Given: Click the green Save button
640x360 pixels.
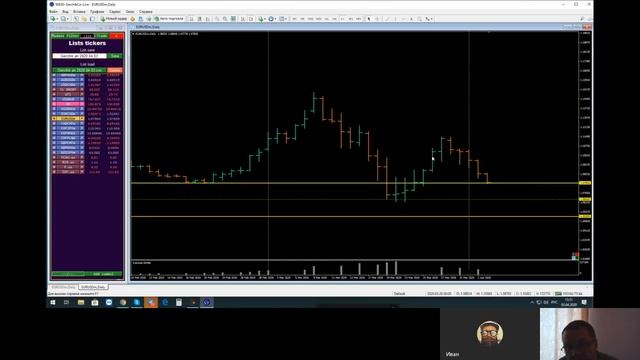Looking at the screenshot, I should pyautogui.click(x=115, y=56).
